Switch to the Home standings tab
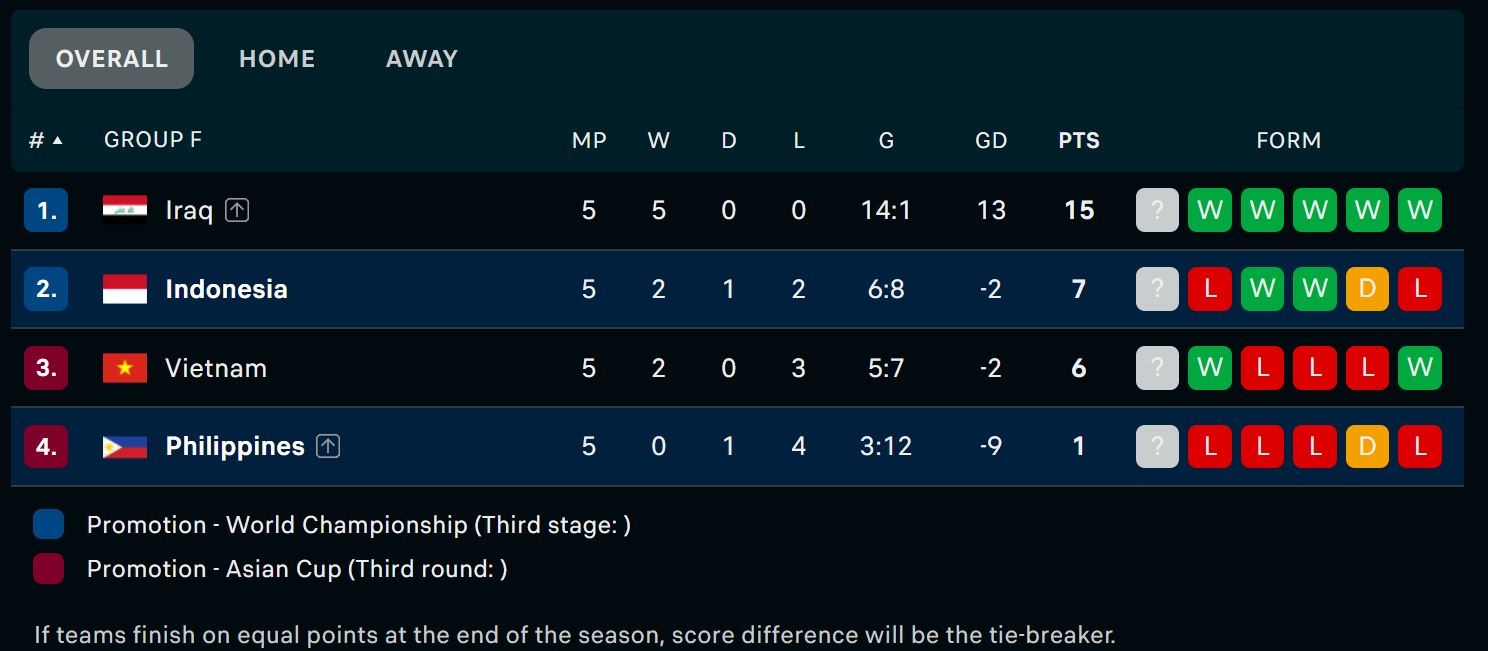 point(277,59)
